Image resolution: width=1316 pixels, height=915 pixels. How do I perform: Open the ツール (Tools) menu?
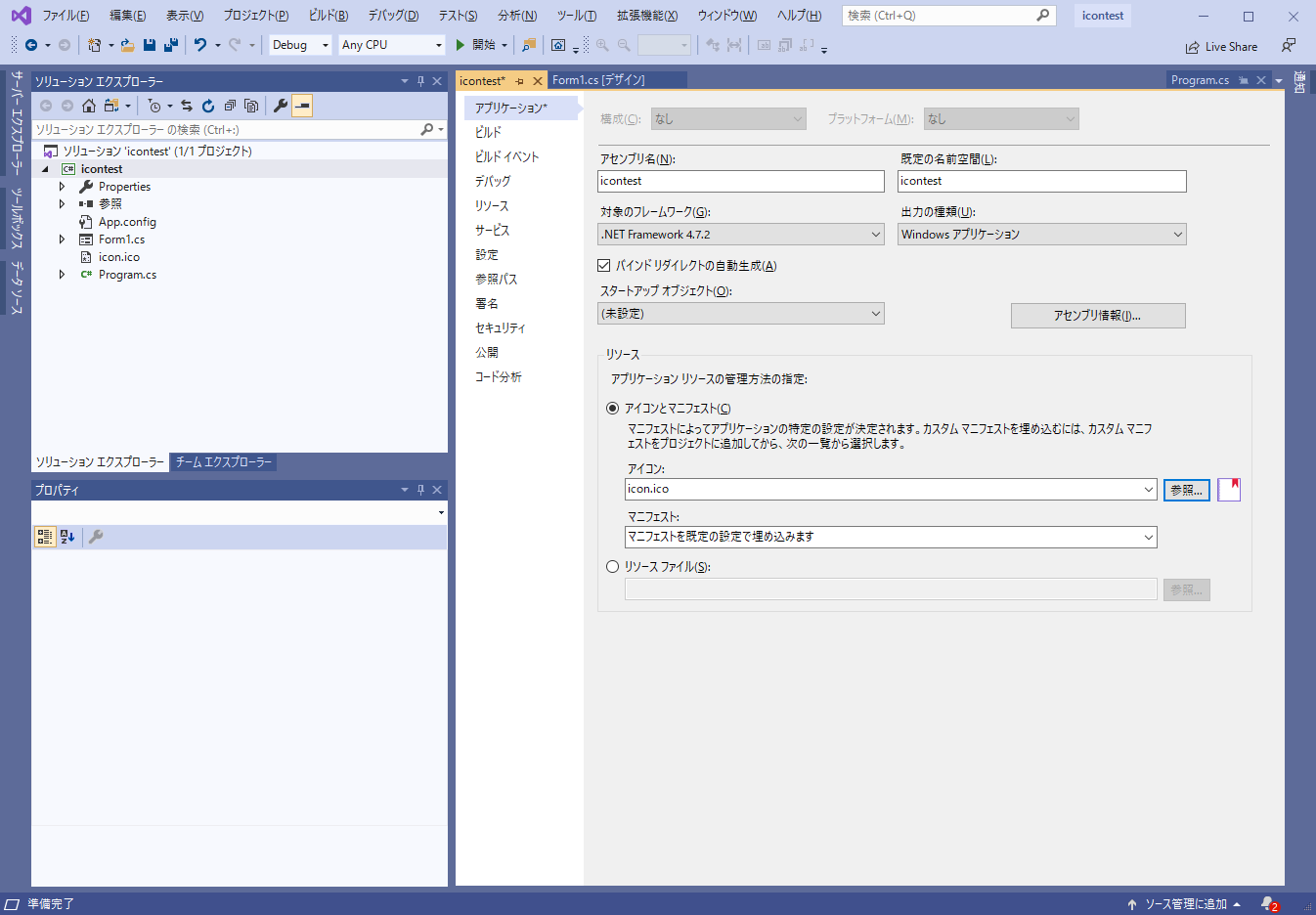coord(577,16)
